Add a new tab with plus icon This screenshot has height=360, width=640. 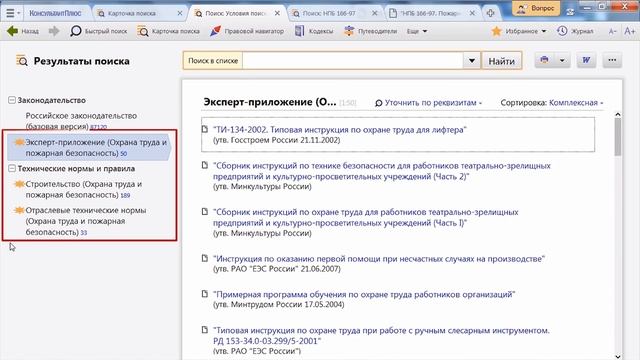click(x=491, y=13)
